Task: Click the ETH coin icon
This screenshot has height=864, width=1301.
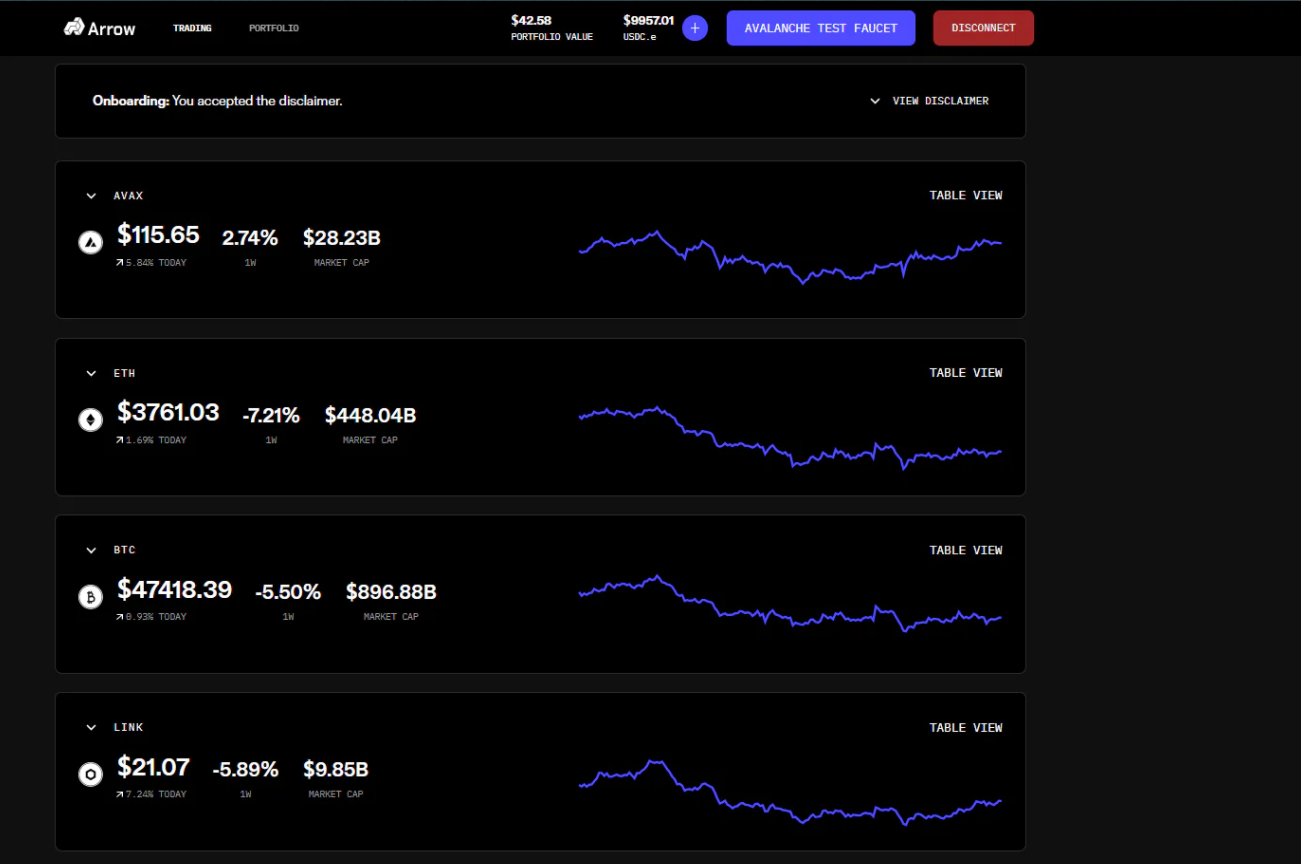Action: [91, 419]
